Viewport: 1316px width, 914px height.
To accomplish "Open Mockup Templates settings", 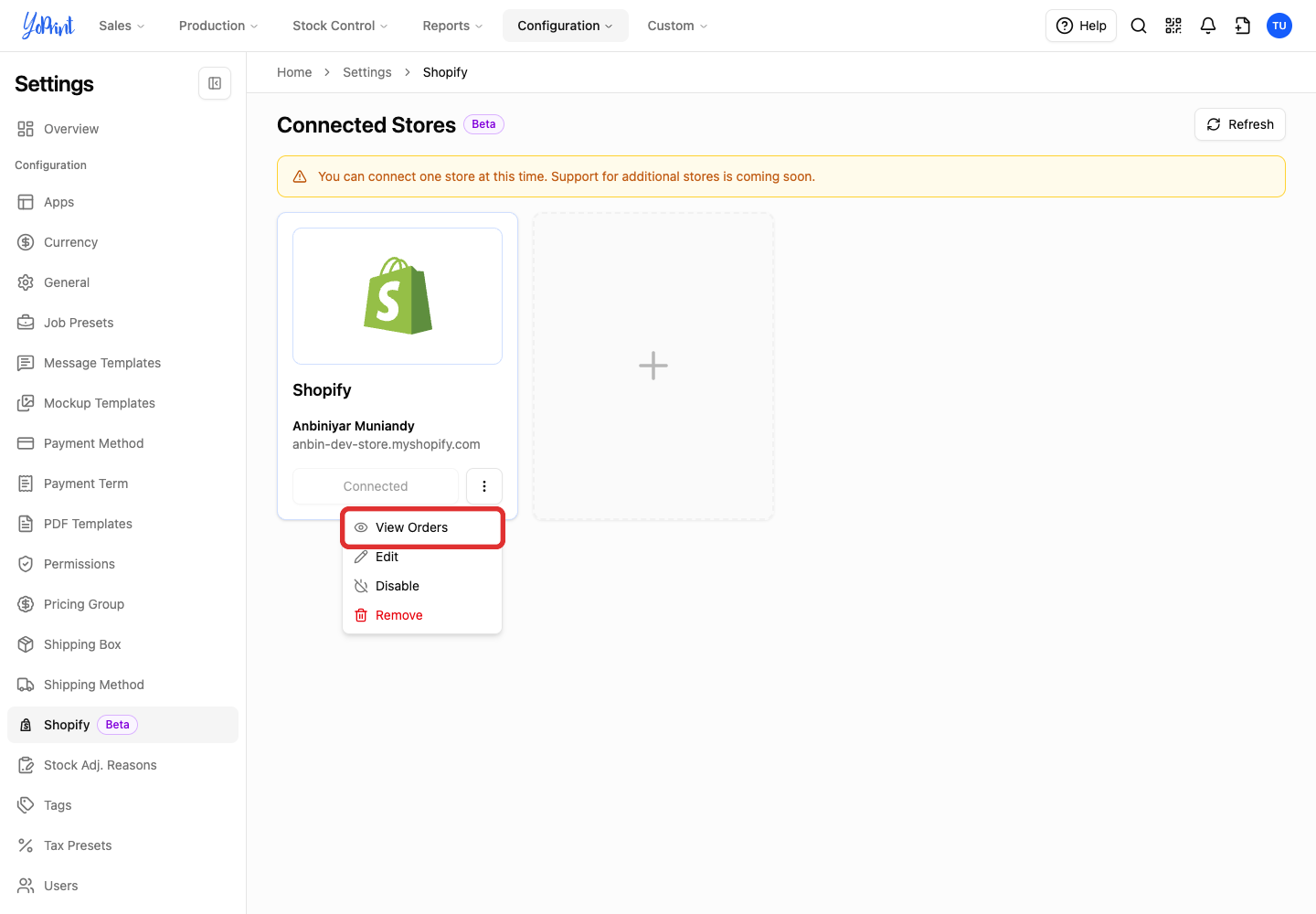I will click(122, 403).
